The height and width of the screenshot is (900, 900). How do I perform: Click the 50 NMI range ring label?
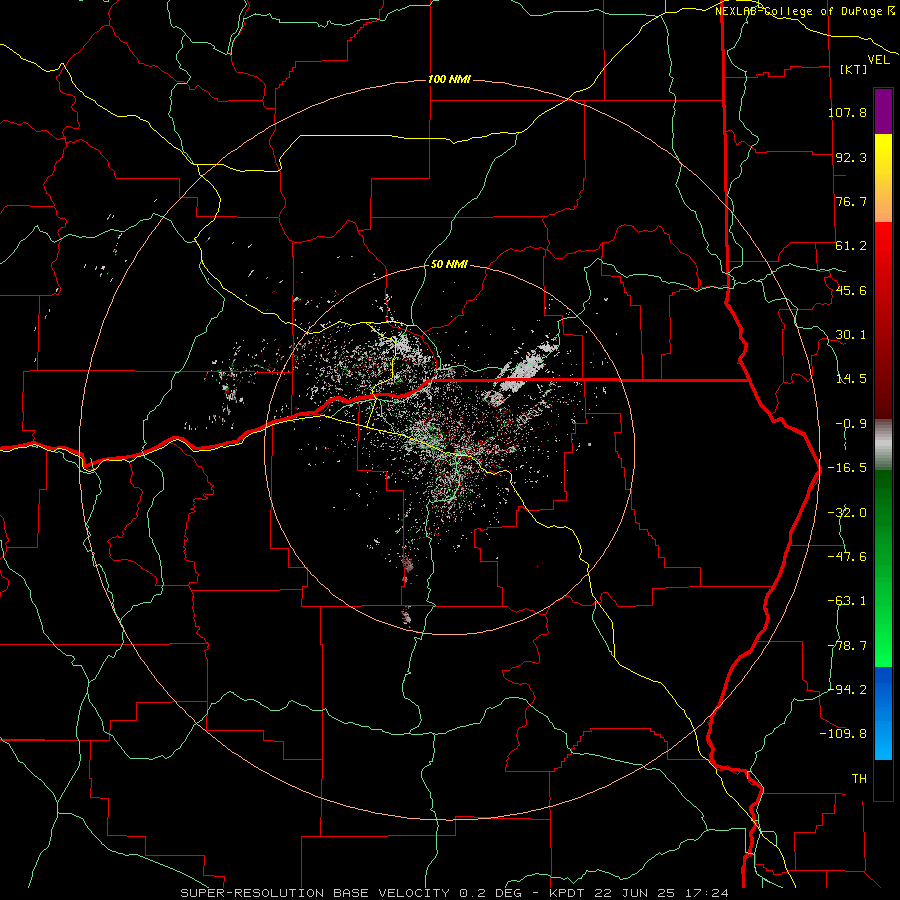click(x=449, y=265)
